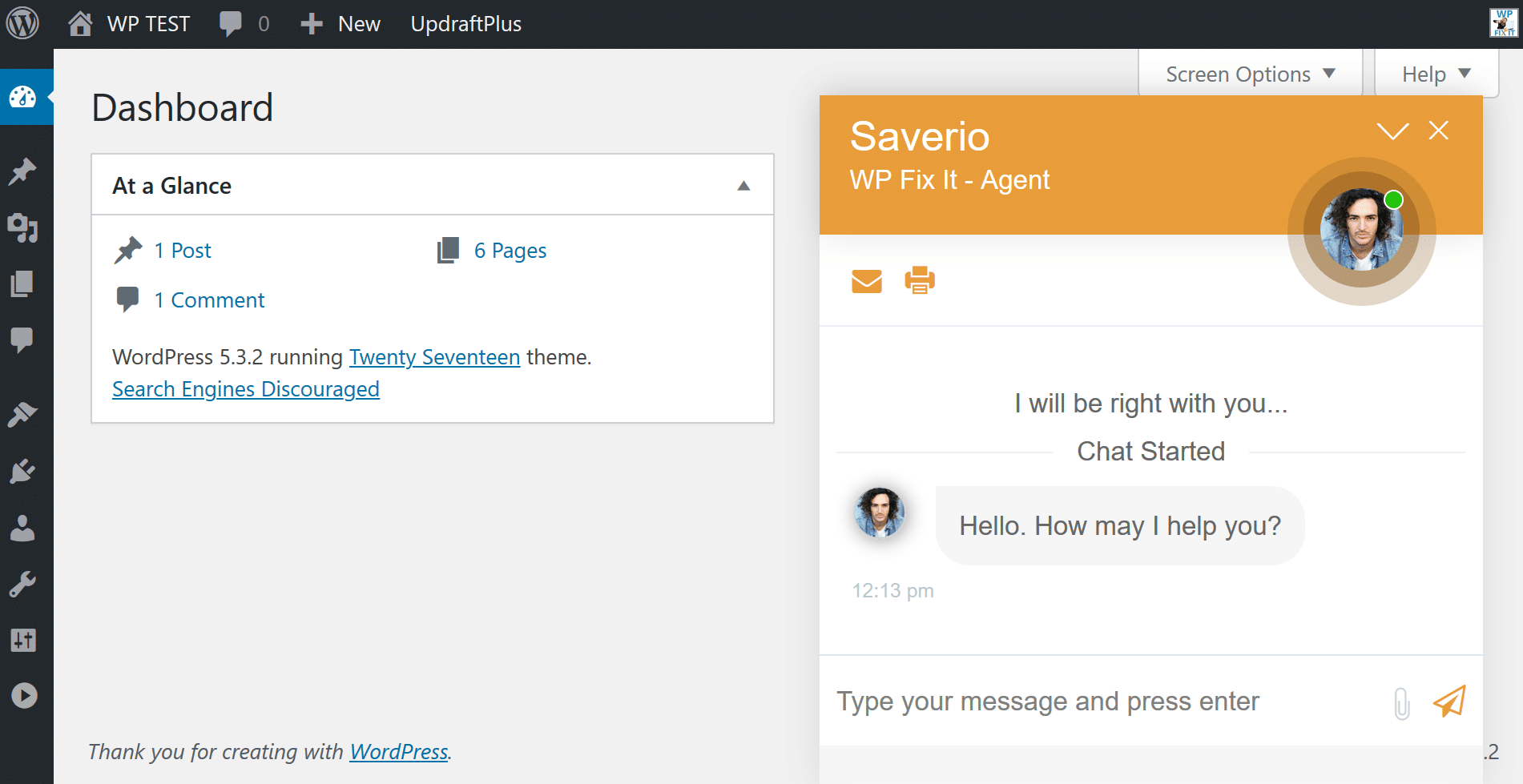Click Saverio's large agent avatar in chat header
This screenshot has height=784, width=1523.
[x=1361, y=230]
